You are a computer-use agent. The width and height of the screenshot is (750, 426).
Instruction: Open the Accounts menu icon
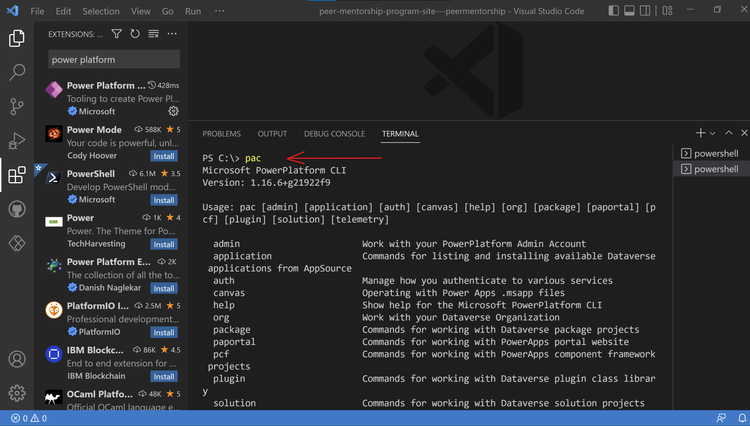pyautogui.click(x=17, y=359)
